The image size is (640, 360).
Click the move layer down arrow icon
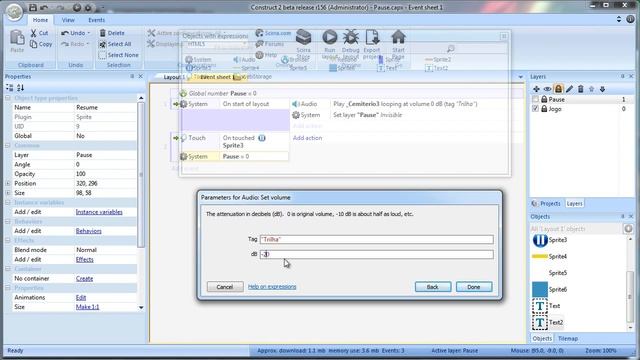point(602,89)
